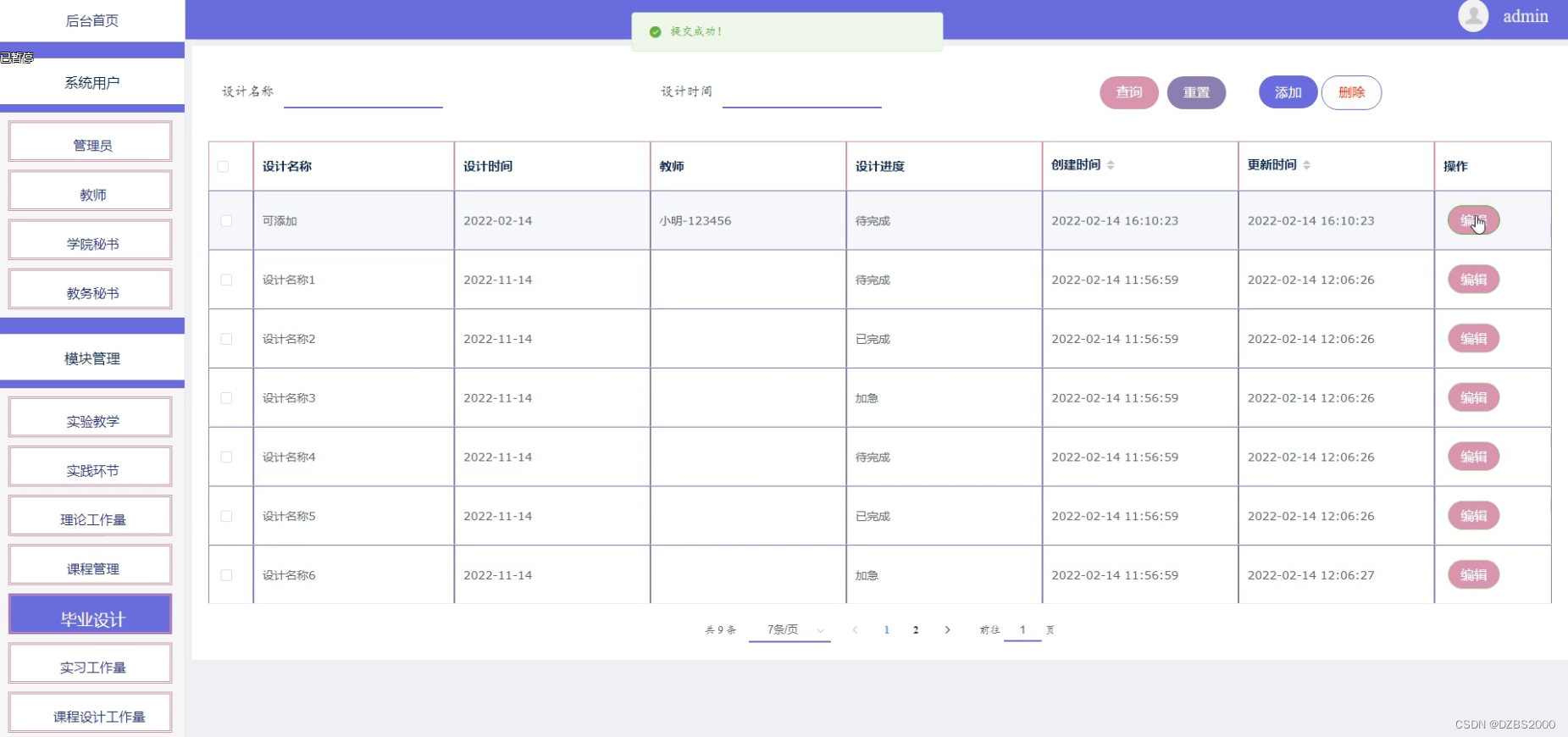Open 后台首页 in the sidebar
The image size is (1568, 737).
click(92, 20)
